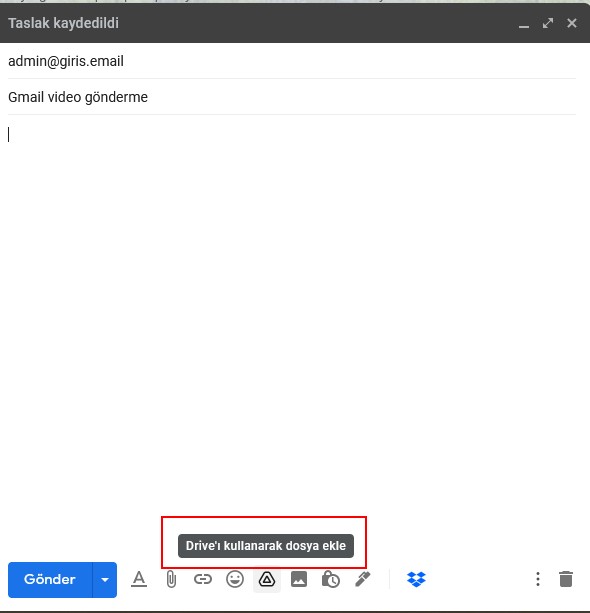Open the emoji picker smiley icon

click(x=235, y=579)
